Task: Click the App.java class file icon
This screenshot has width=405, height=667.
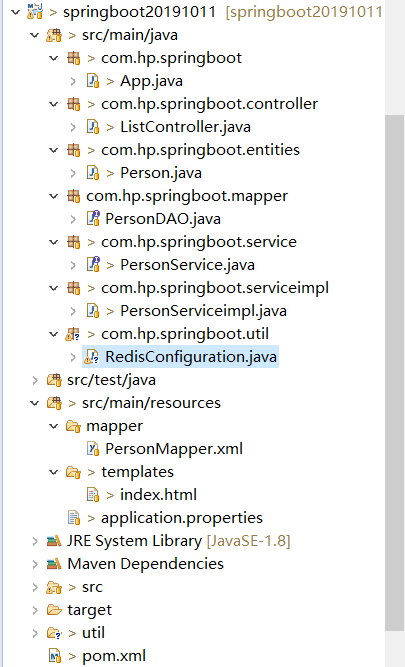Action: (93, 80)
